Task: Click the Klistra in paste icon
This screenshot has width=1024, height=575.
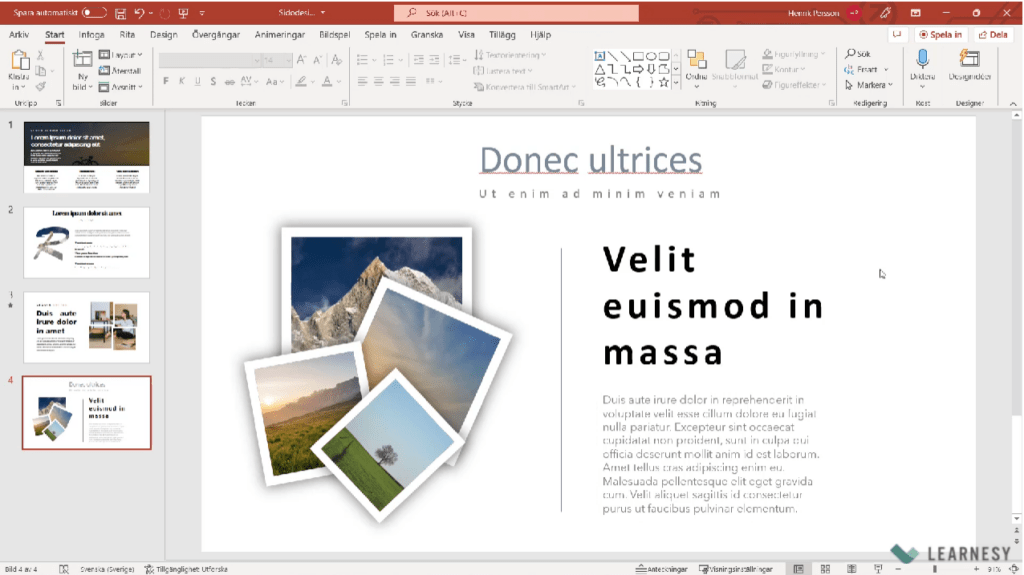Action: click(19, 62)
